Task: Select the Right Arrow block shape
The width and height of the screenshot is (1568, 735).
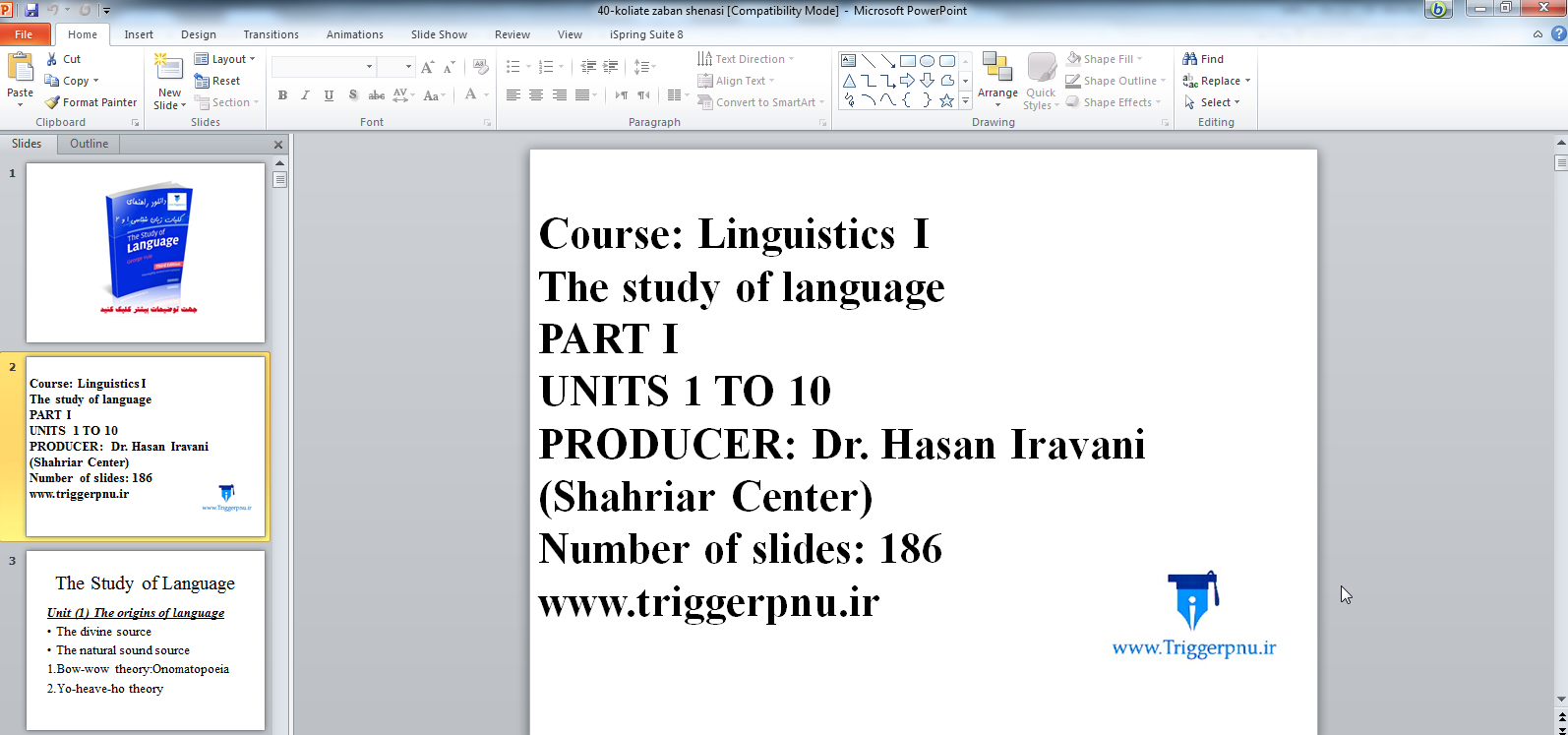Action: pyautogui.click(x=908, y=81)
